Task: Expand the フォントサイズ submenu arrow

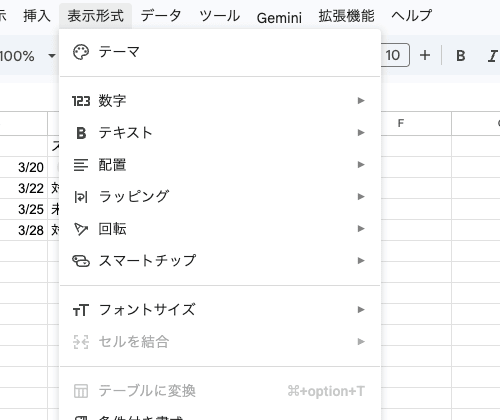Action: click(x=361, y=310)
